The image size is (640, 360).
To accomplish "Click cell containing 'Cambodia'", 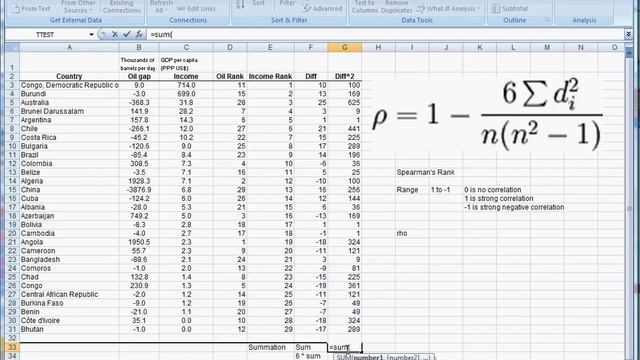I will coord(69,233).
